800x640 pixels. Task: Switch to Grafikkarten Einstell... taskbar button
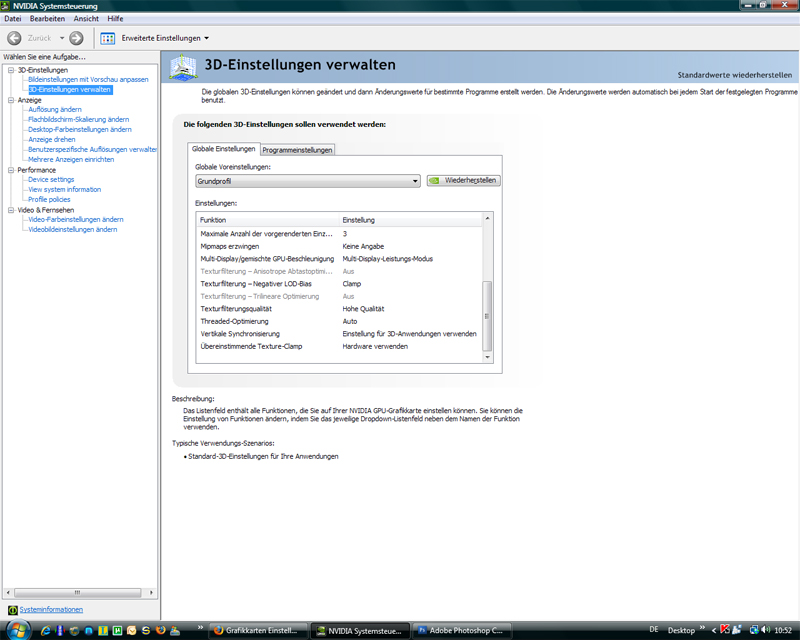(259, 631)
